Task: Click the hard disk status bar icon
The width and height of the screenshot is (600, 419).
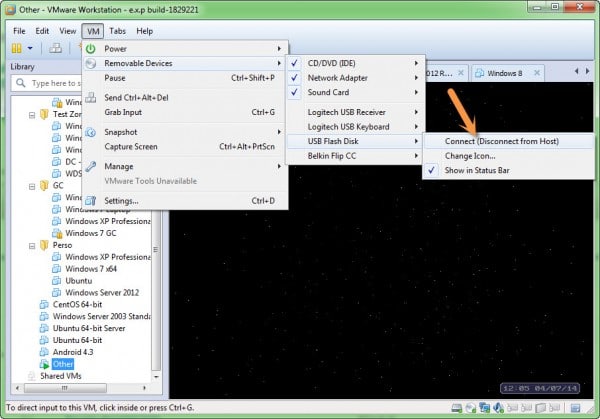Action: 457,408
